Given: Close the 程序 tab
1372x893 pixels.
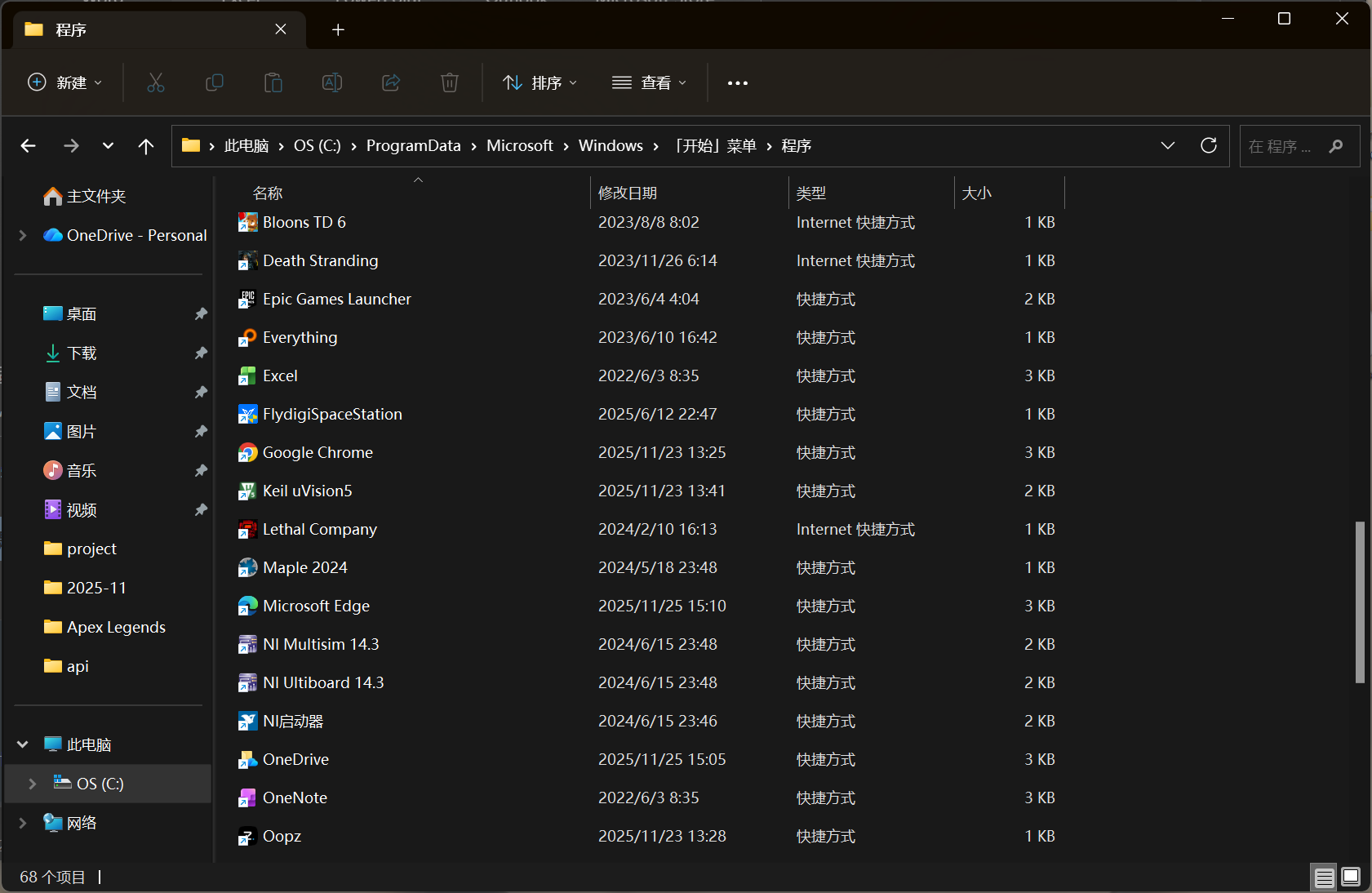Looking at the screenshot, I should point(281,29).
